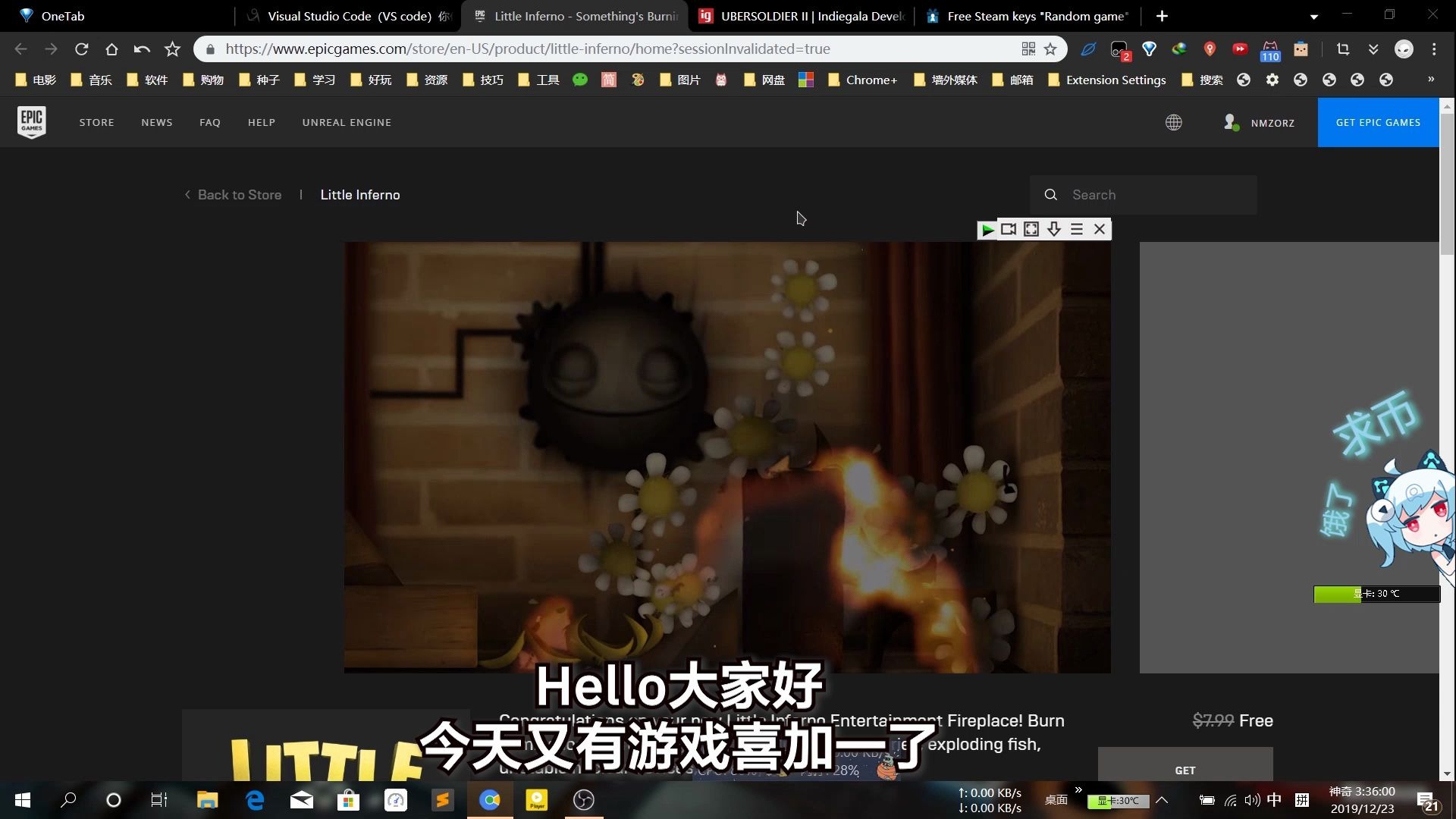The width and height of the screenshot is (1456, 819).
Task: Open the STORE menu item
Action: tap(96, 122)
